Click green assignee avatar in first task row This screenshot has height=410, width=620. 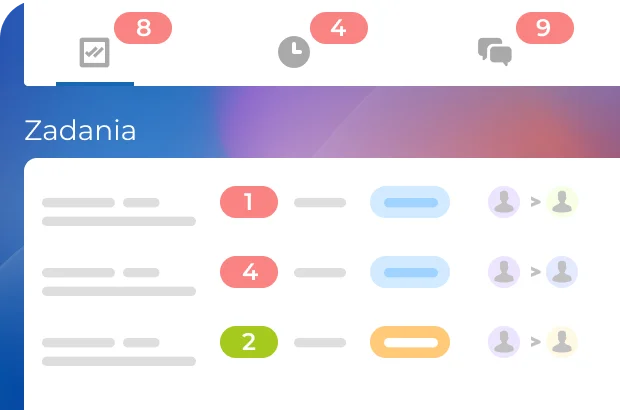562,202
